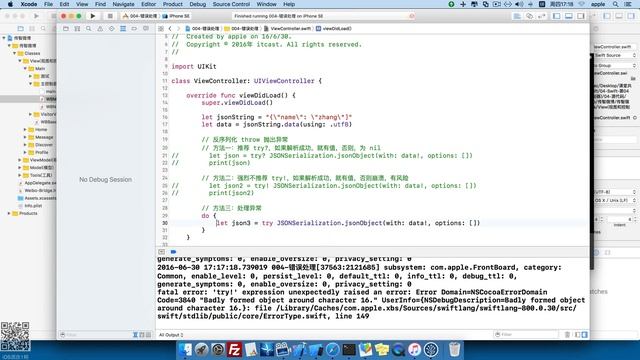This screenshot has width=640, height=360.
Task: Go forward with the jump bar right arrow
Action: (178, 29)
